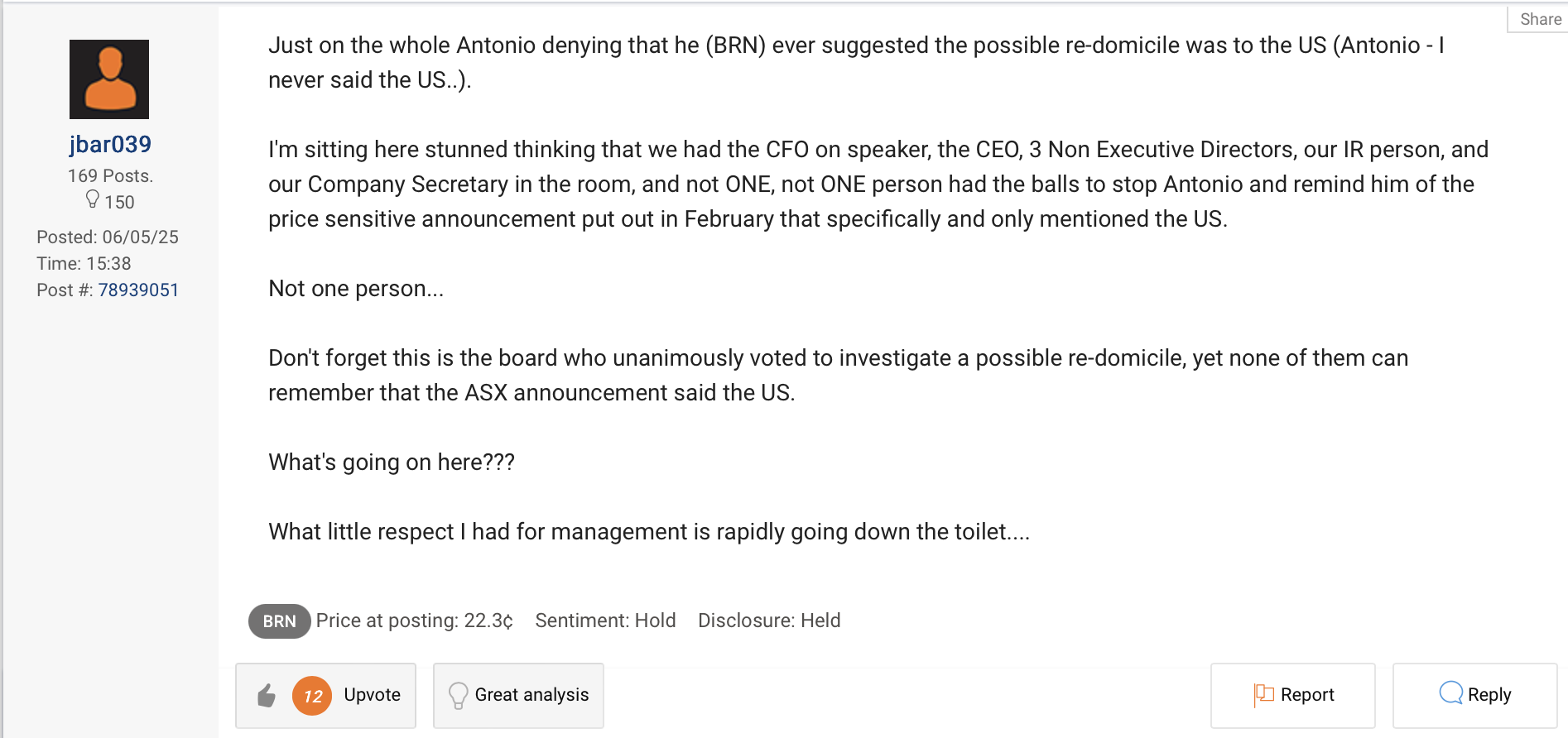Image resolution: width=1568 pixels, height=738 pixels.
Task: Click the Disclosure: Held text
Action: [x=769, y=621]
